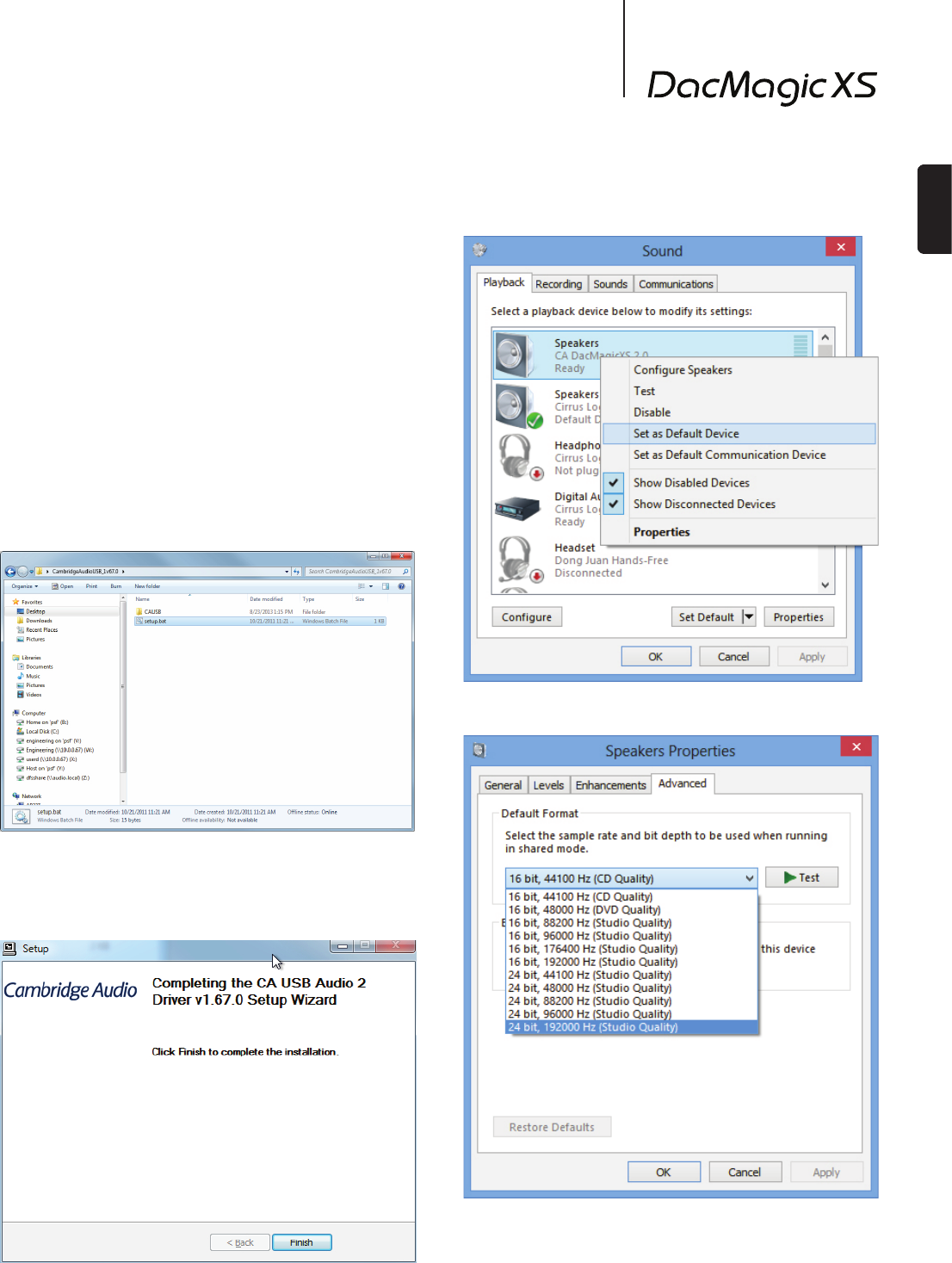952x1263 pixels.
Task: Choose 24 bit, 192000 Hz (Studio Quality)
Action: coord(631,1027)
